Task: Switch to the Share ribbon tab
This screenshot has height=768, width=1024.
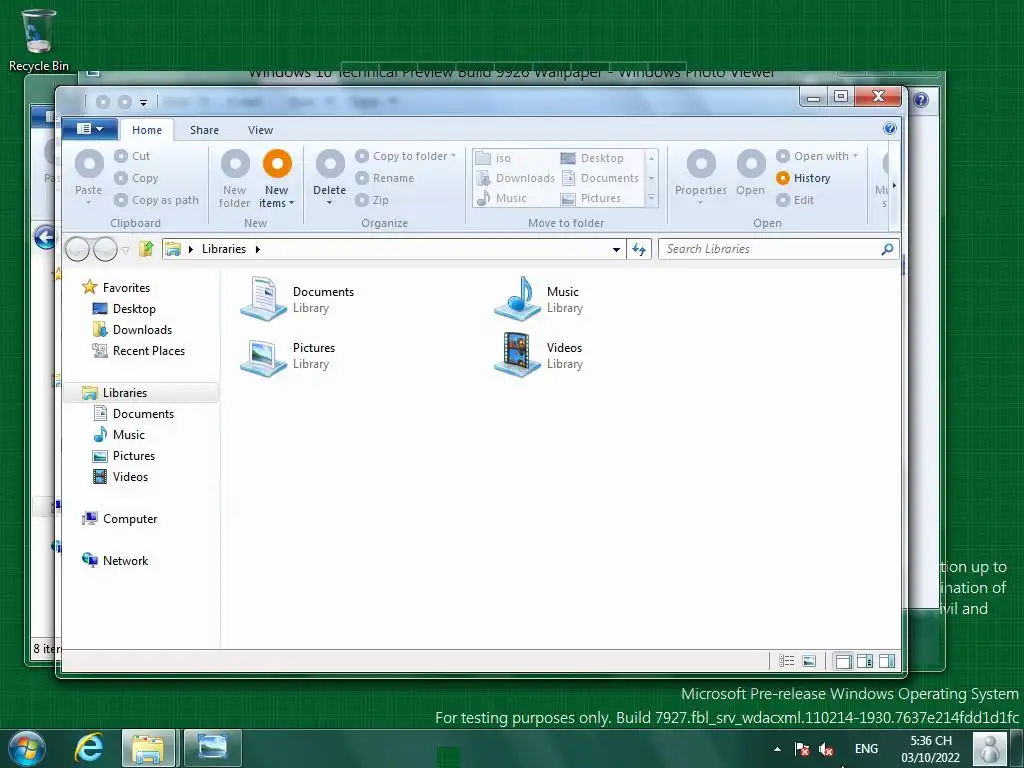Action: pyautogui.click(x=204, y=130)
